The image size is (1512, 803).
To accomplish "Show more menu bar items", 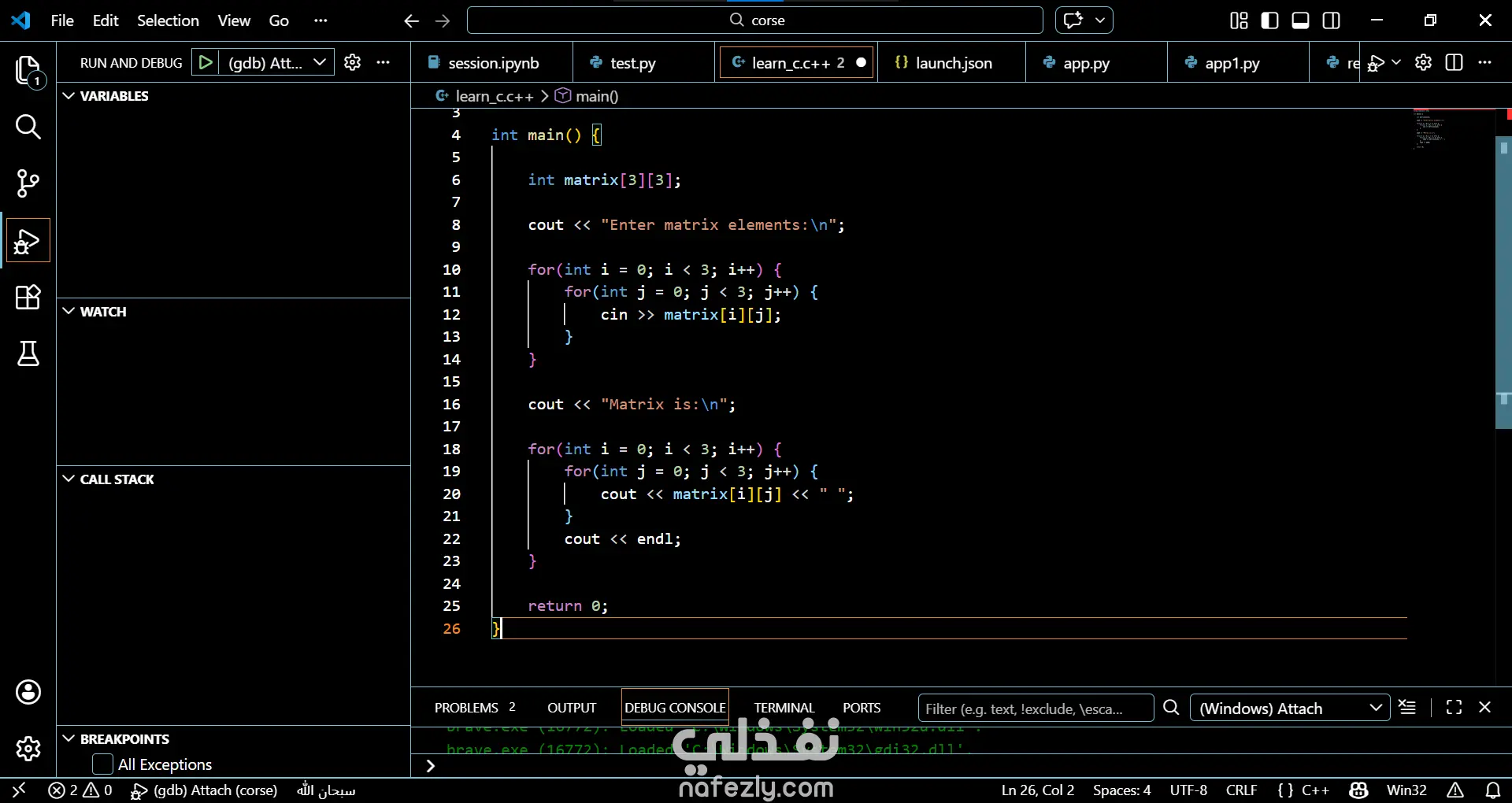I will click(x=320, y=20).
